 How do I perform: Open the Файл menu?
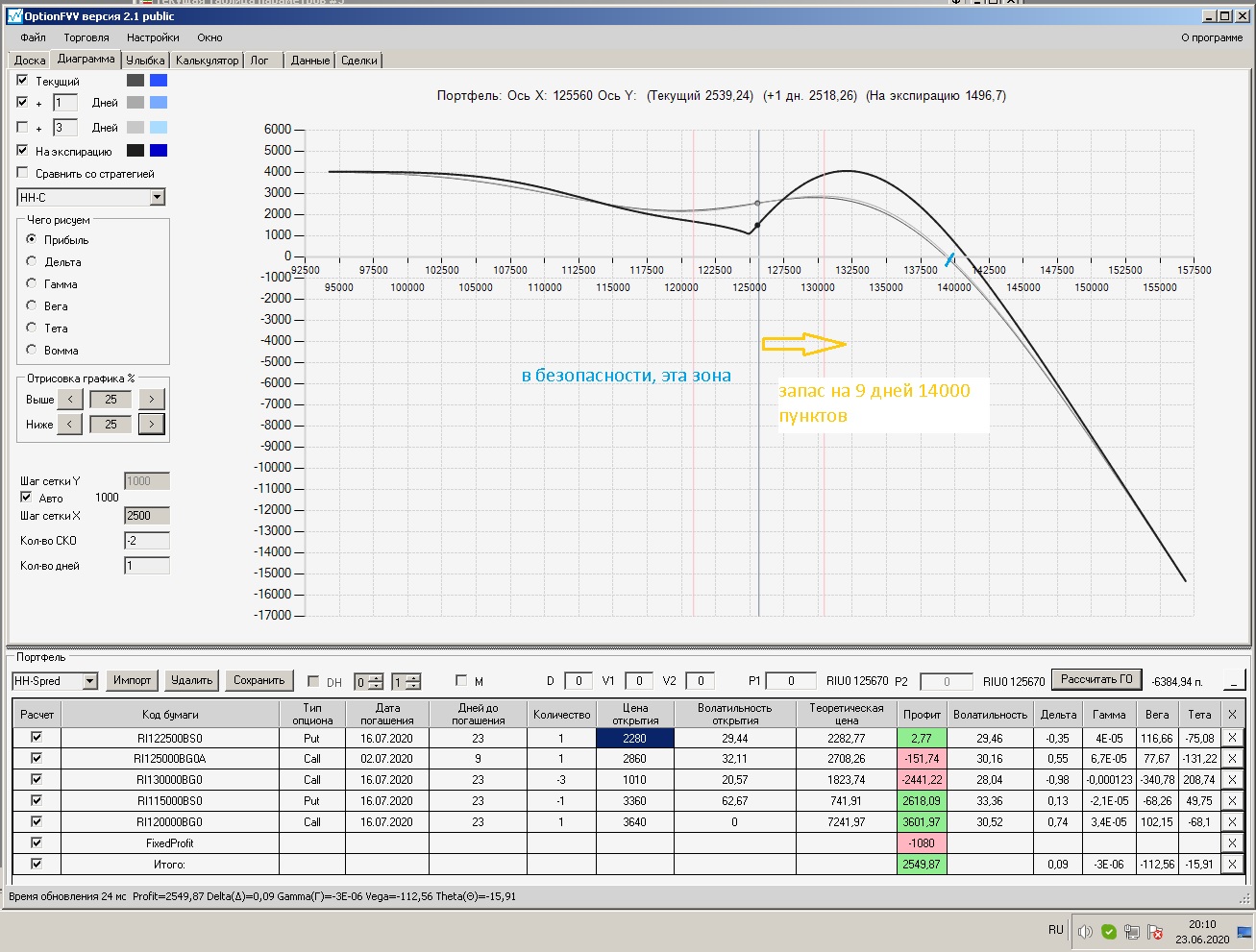point(33,37)
